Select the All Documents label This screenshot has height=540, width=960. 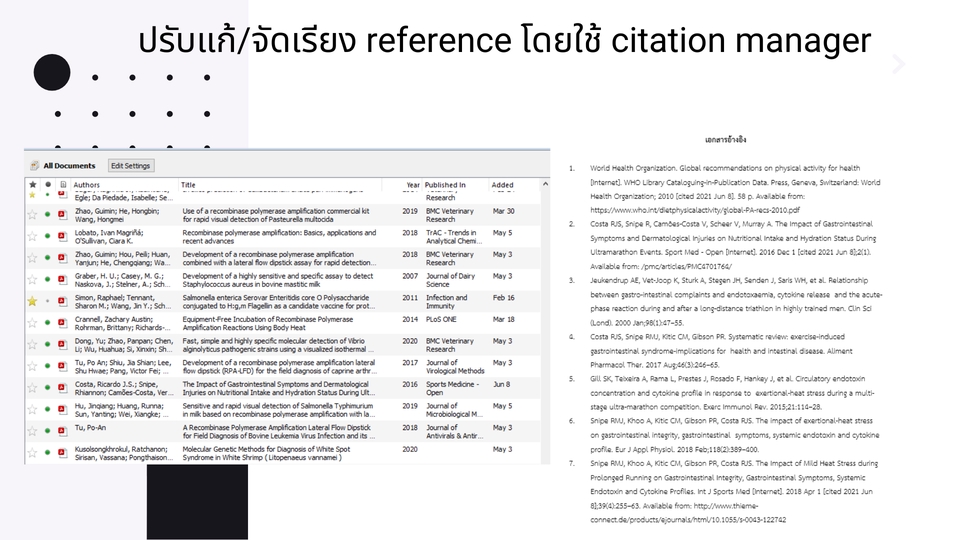click(69, 165)
